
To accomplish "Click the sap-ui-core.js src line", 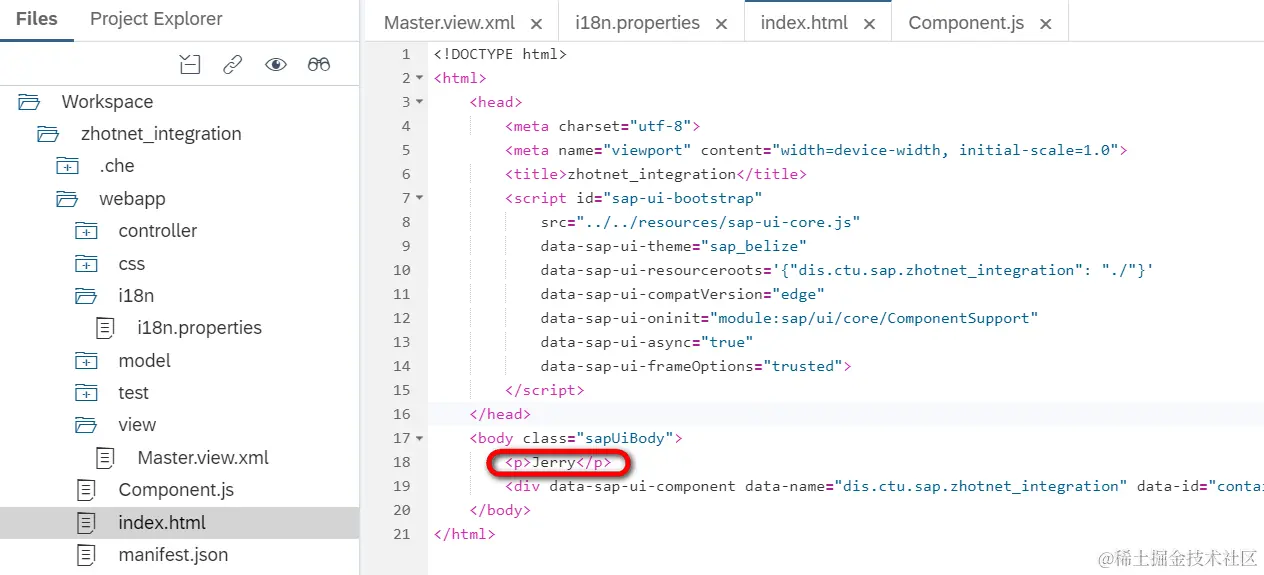I will (x=700, y=222).
